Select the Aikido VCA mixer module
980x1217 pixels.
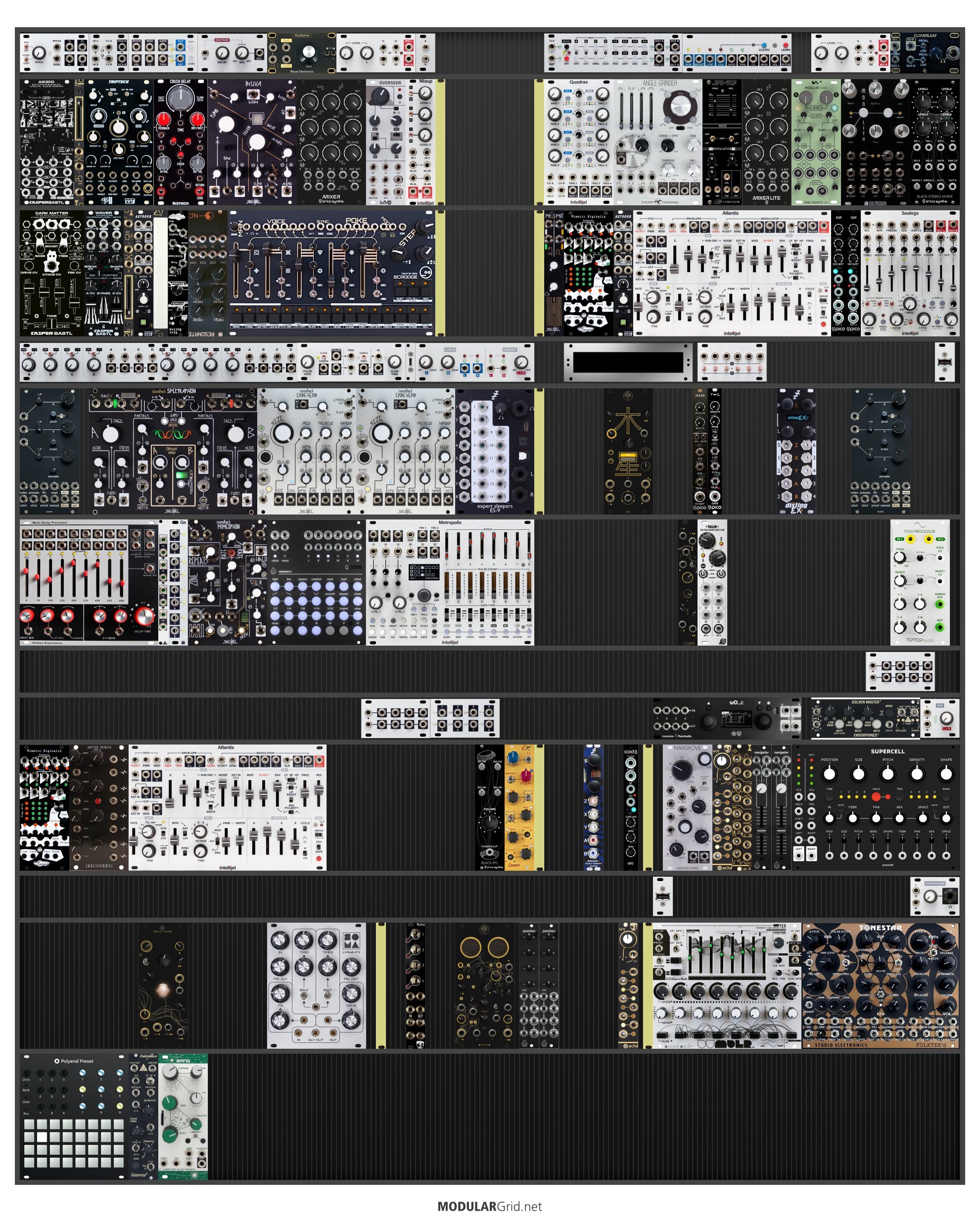click(x=47, y=141)
